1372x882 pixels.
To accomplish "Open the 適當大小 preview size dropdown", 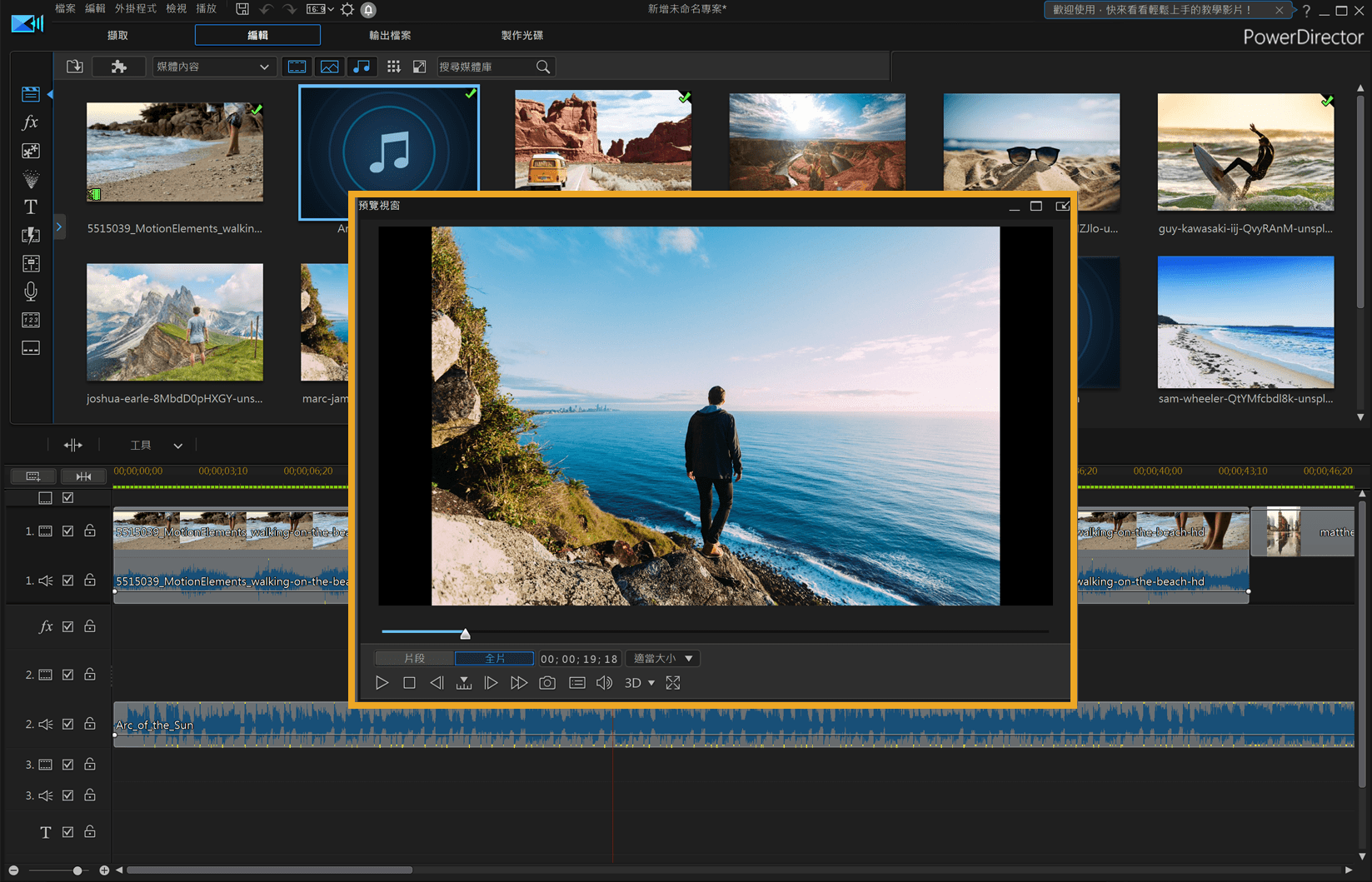I will click(663, 659).
